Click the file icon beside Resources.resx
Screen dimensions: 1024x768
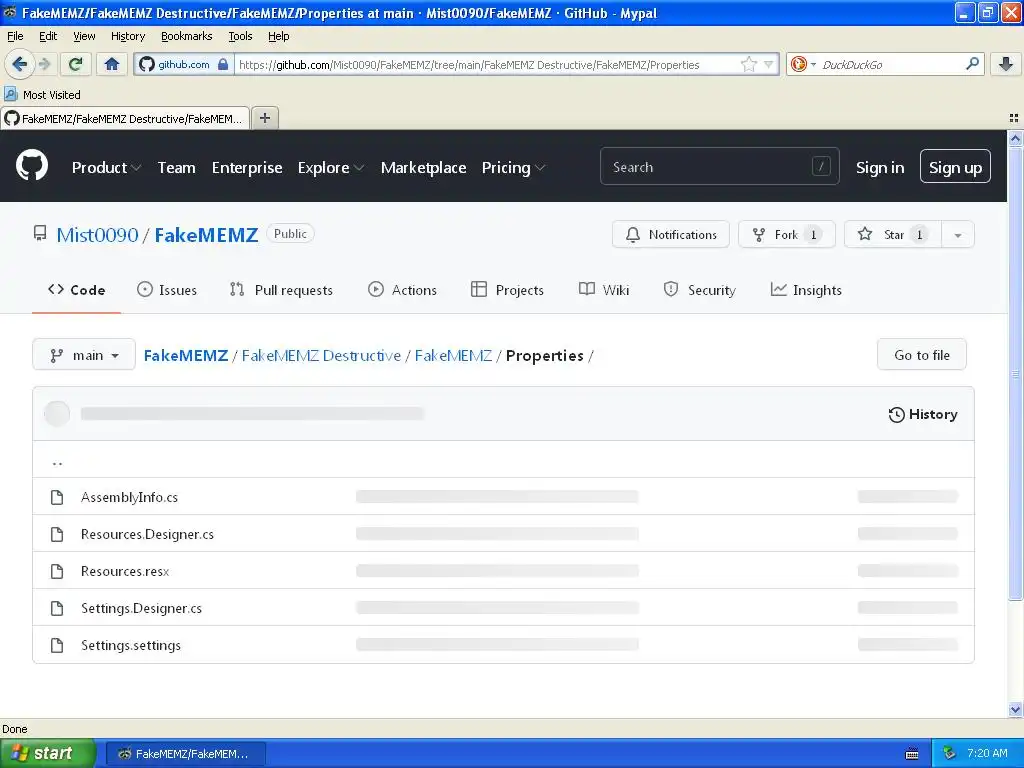pos(57,571)
